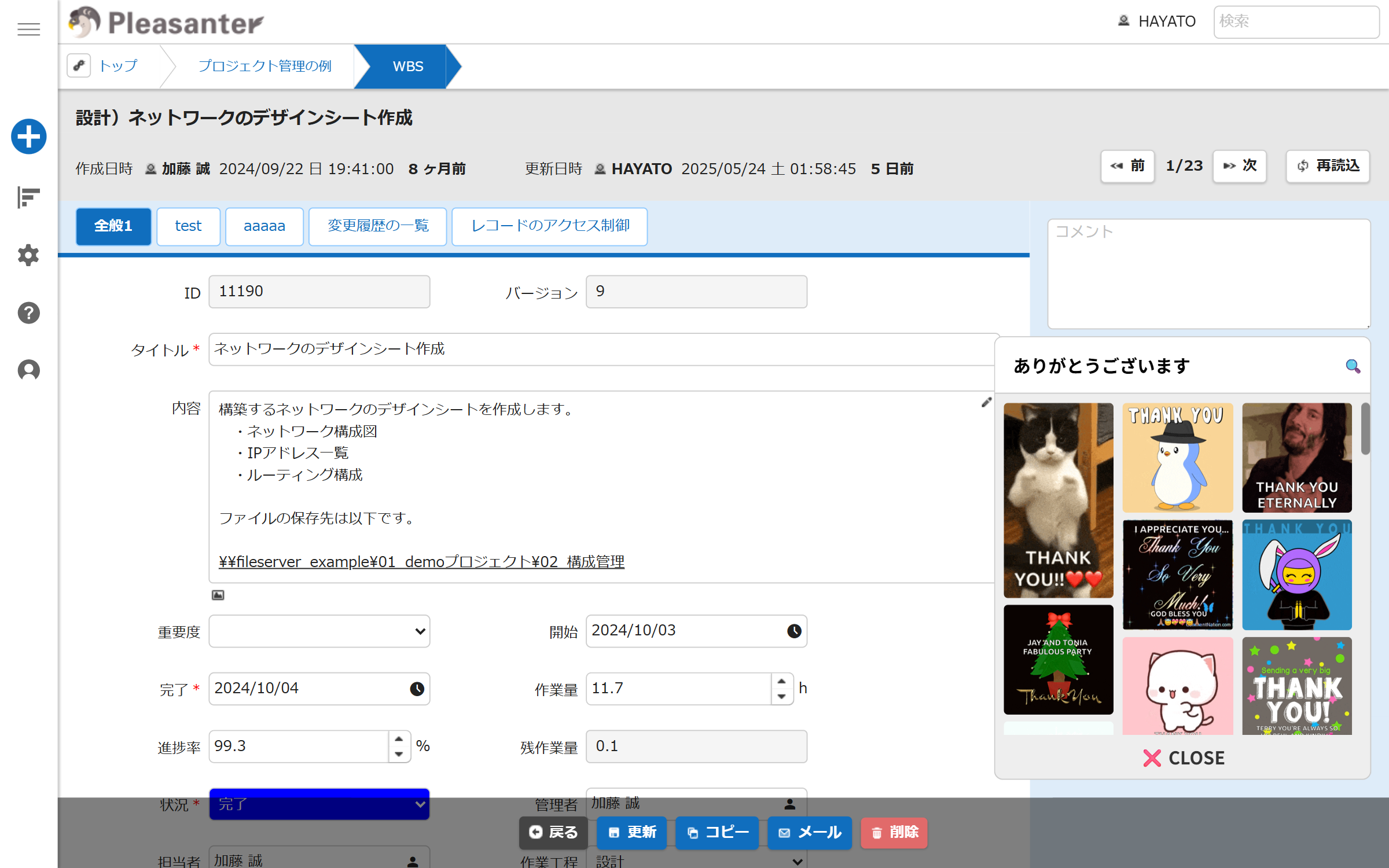Search GIFs with the magnifier icon

tap(1353, 365)
